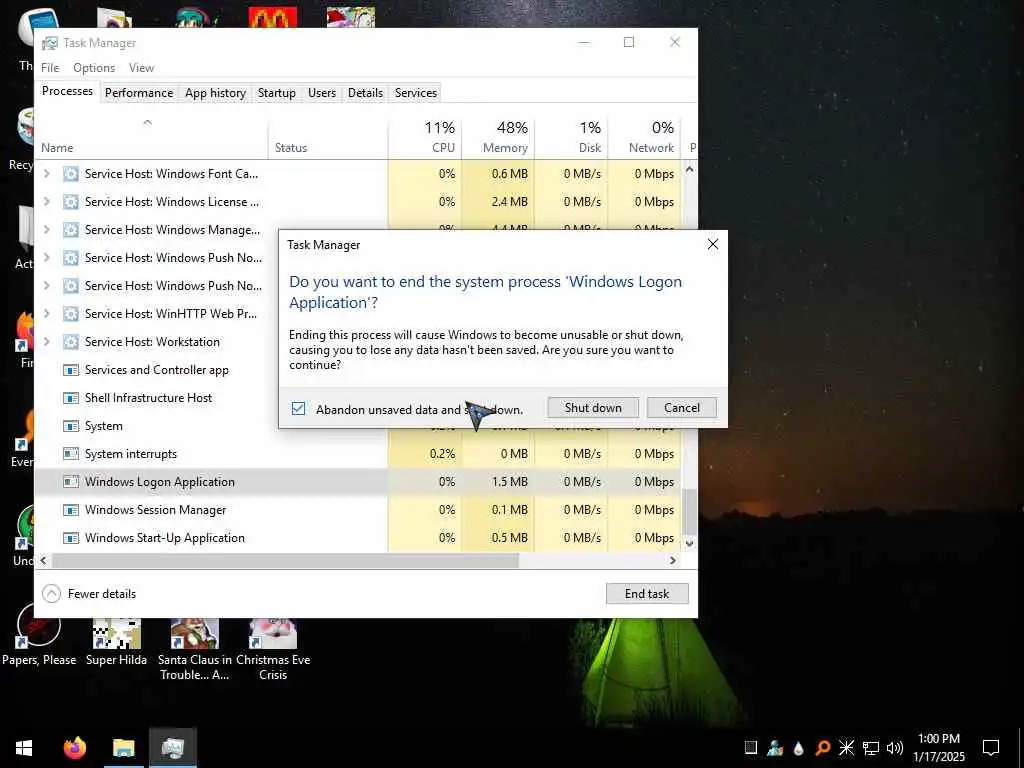Sort processes by CPU column
This screenshot has height=768, width=1024.
pos(425,137)
